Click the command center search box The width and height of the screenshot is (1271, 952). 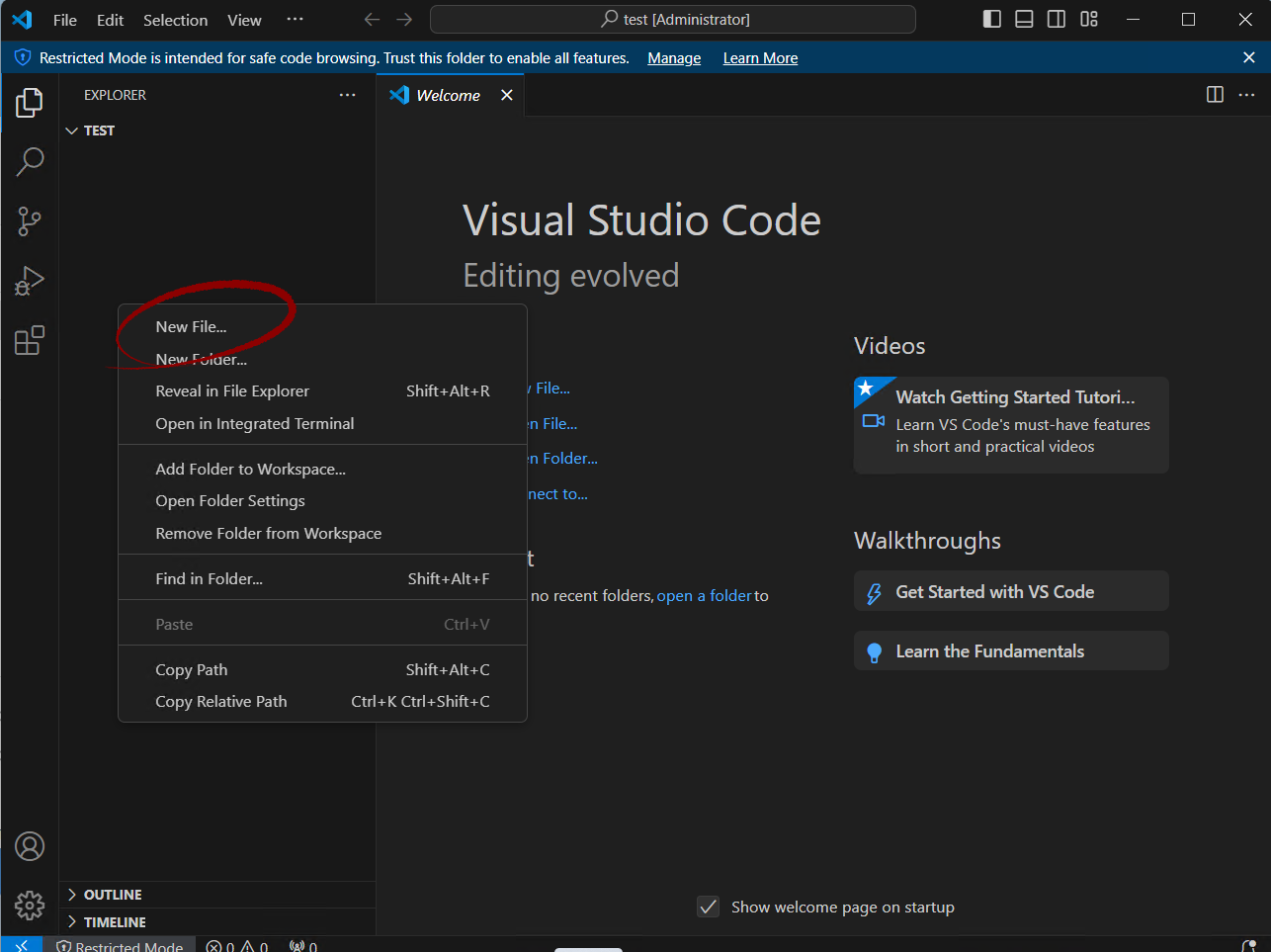coord(673,20)
